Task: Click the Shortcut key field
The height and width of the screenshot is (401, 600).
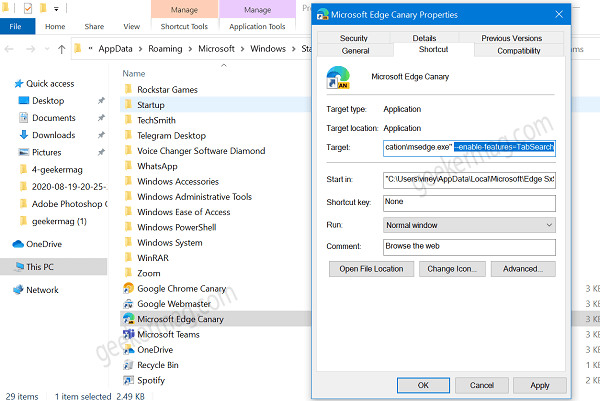Action: [x=469, y=203]
